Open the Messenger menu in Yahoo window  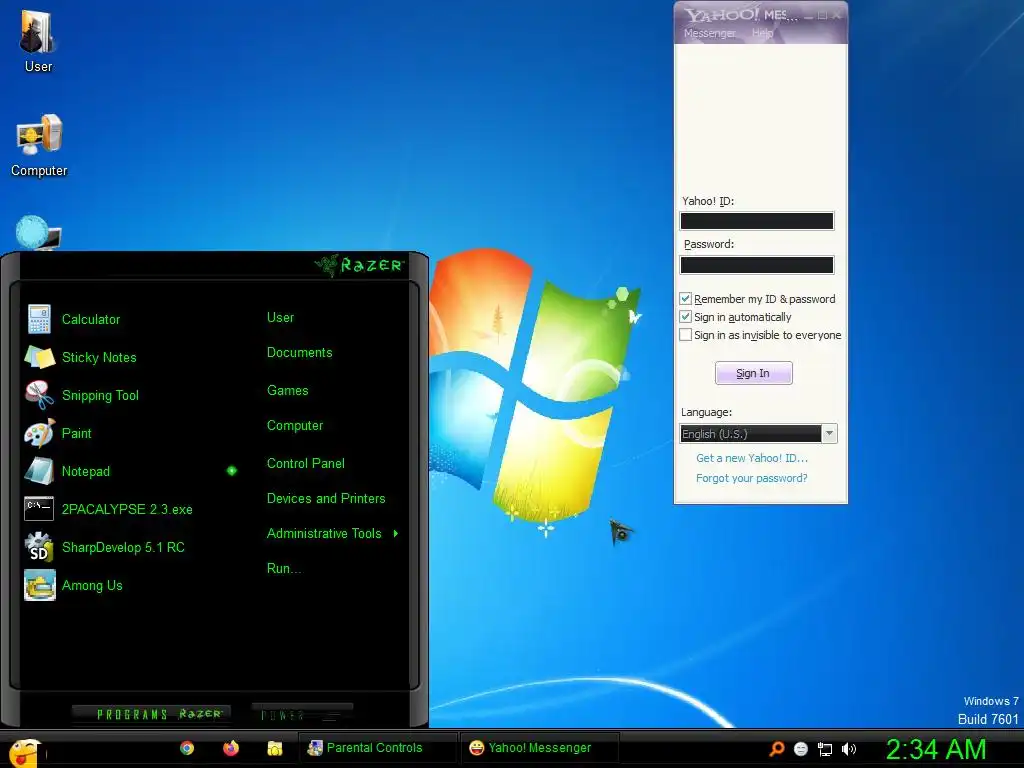[x=709, y=33]
